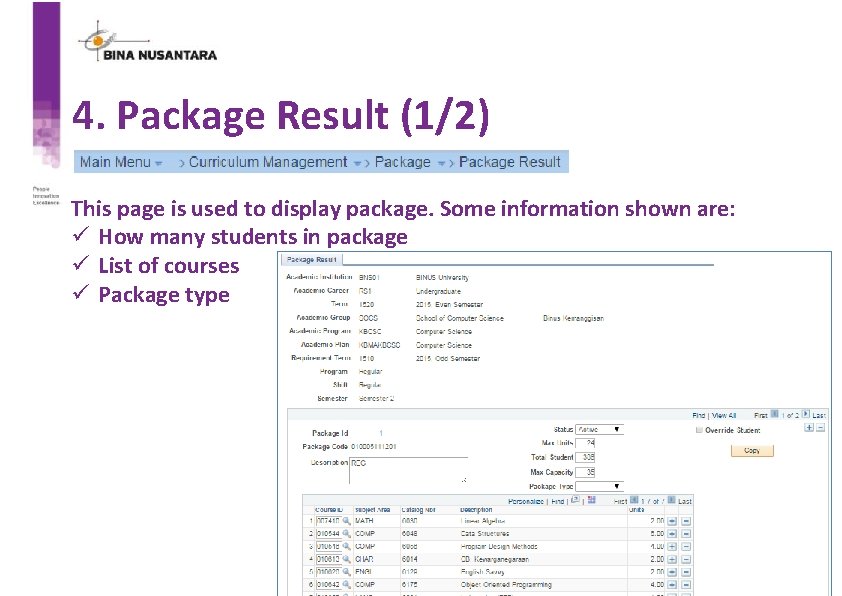Click the add row plus icon

point(808,428)
